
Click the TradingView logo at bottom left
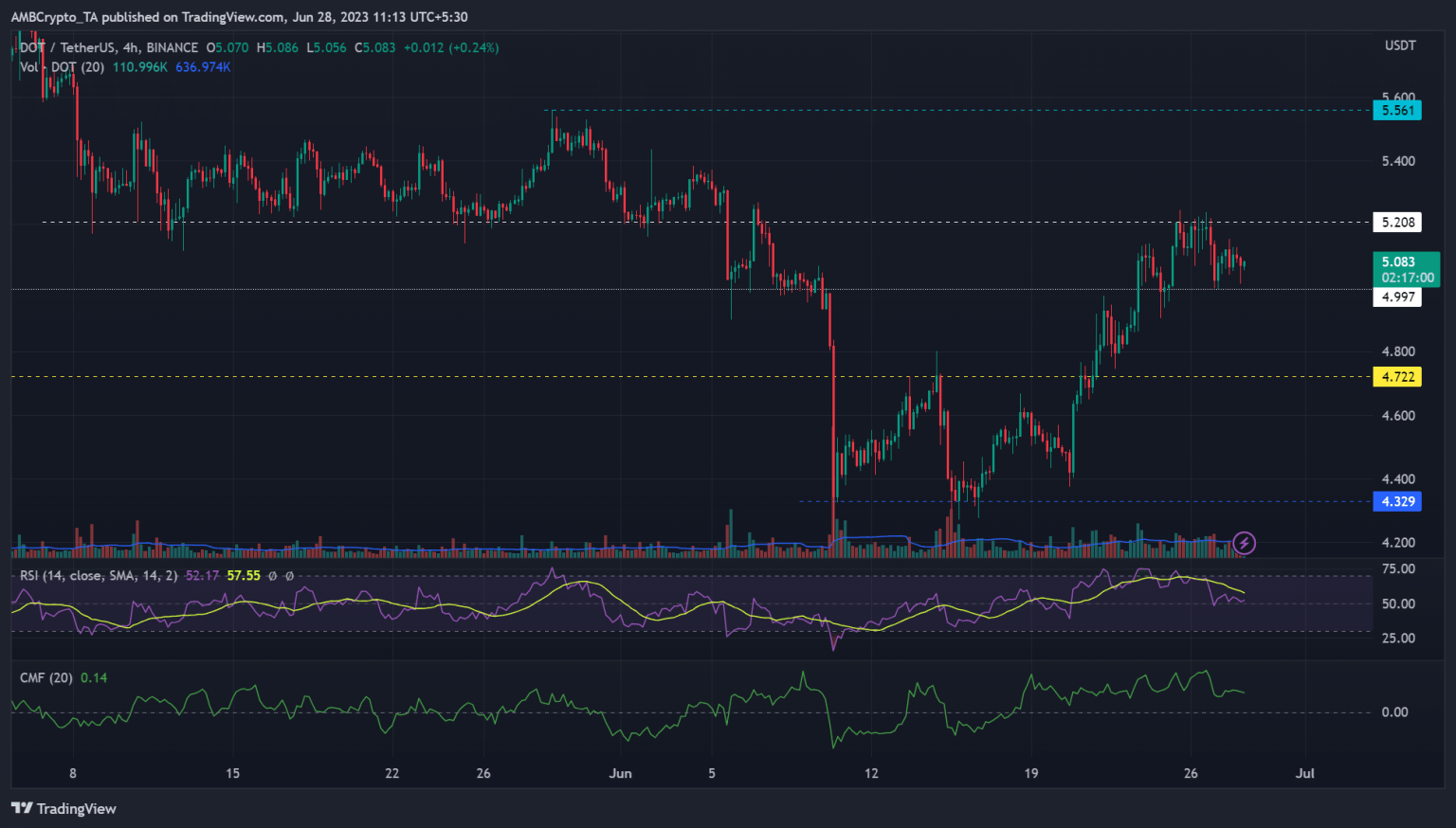point(64,808)
